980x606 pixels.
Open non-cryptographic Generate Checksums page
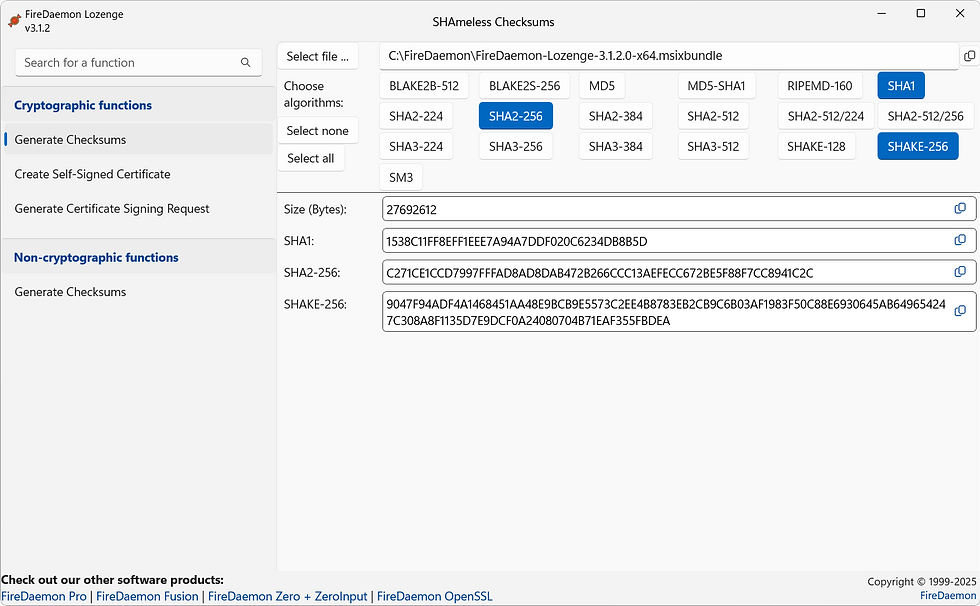(138, 292)
